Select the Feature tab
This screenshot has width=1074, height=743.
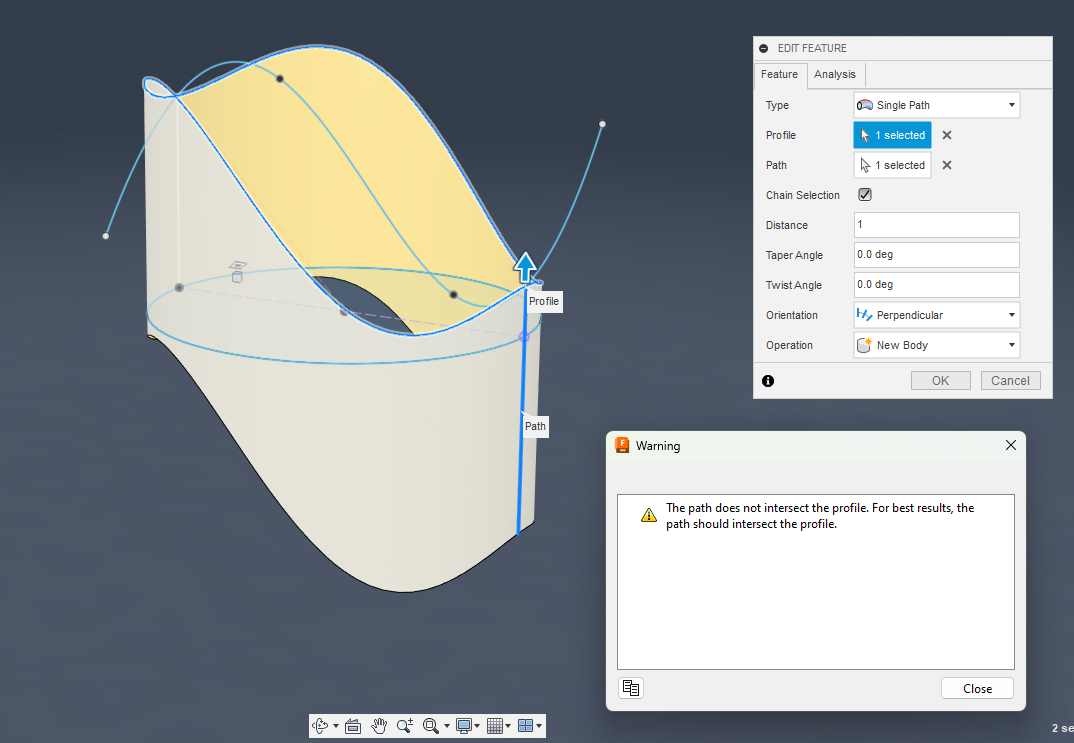pyautogui.click(x=780, y=74)
